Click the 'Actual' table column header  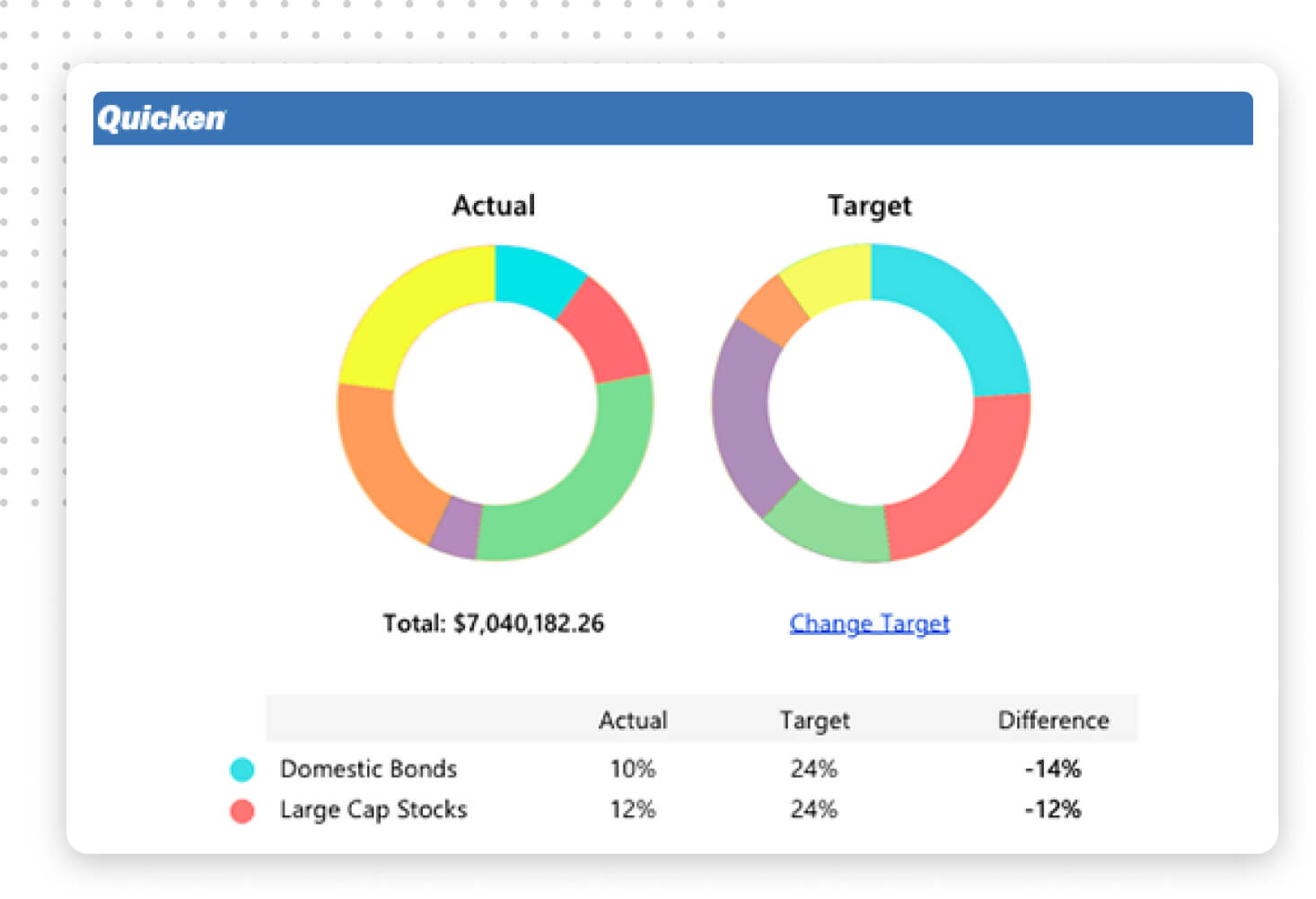click(x=633, y=720)
